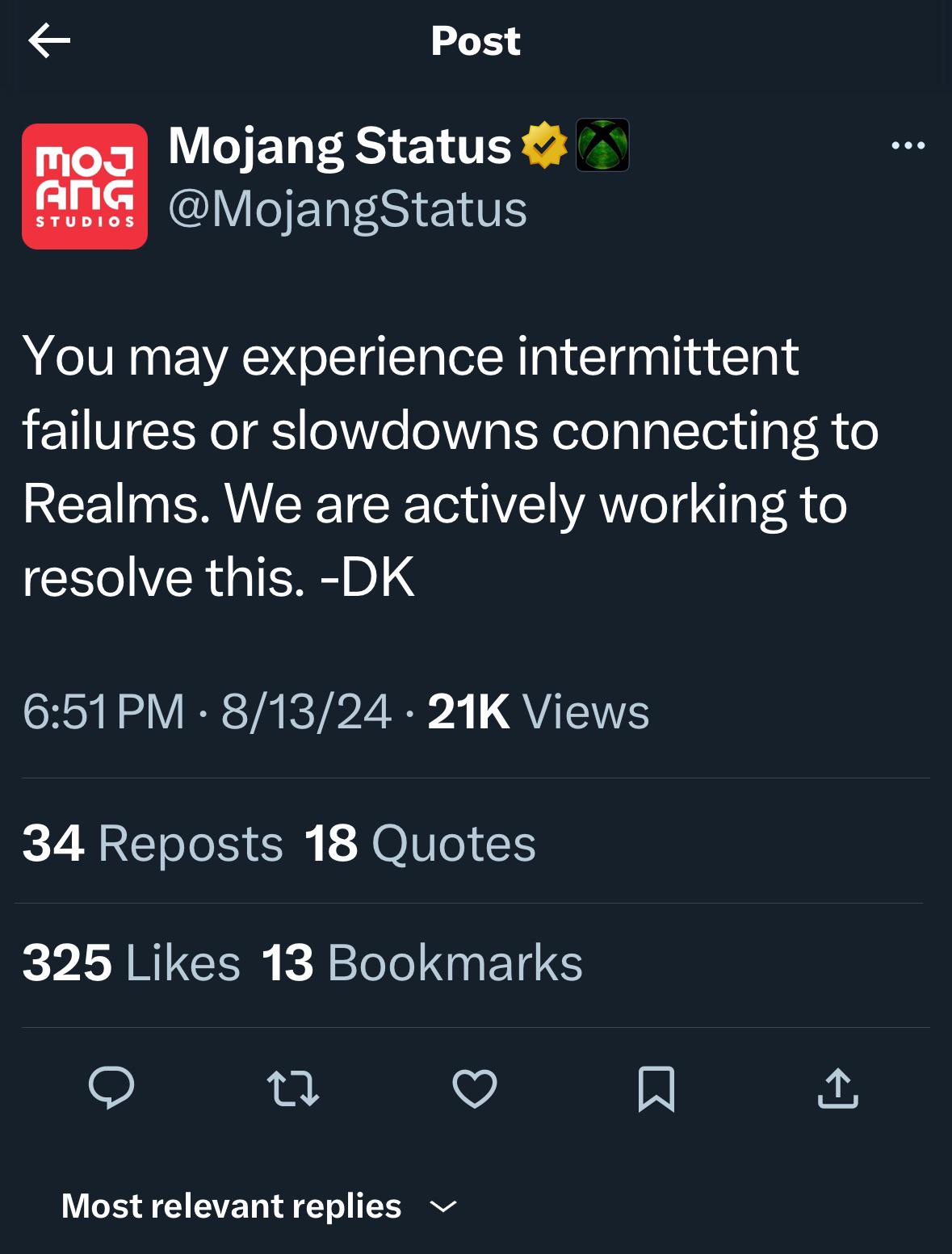Open the @MojangStatus profile handle
The height and width of the screenshot is (1254, 952).
click(347, 208)
